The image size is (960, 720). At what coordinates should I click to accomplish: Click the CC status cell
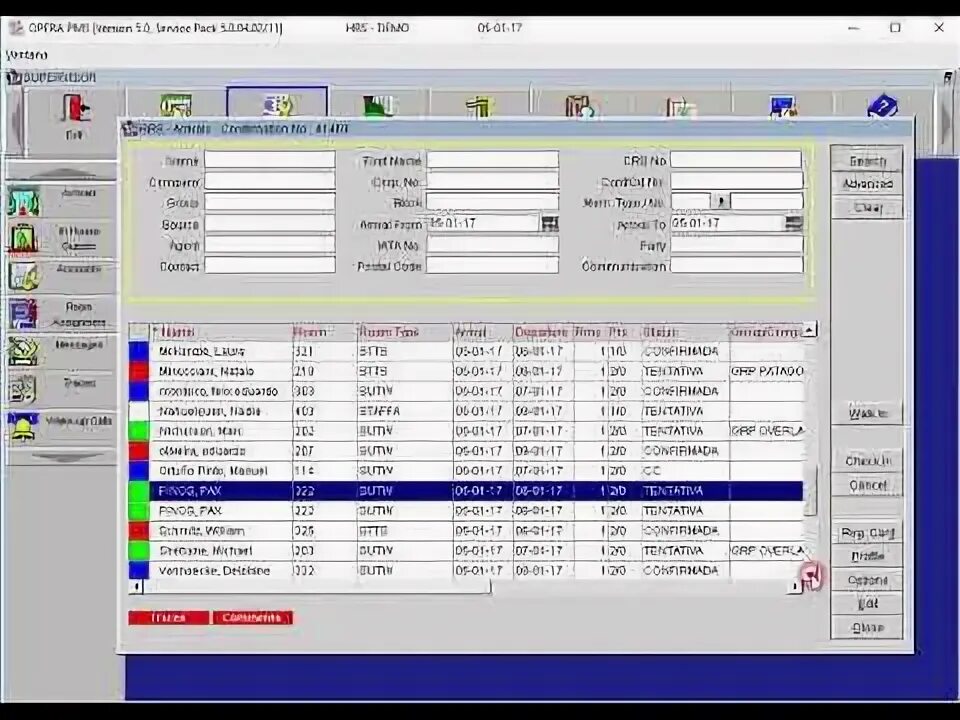pos(684,471)
